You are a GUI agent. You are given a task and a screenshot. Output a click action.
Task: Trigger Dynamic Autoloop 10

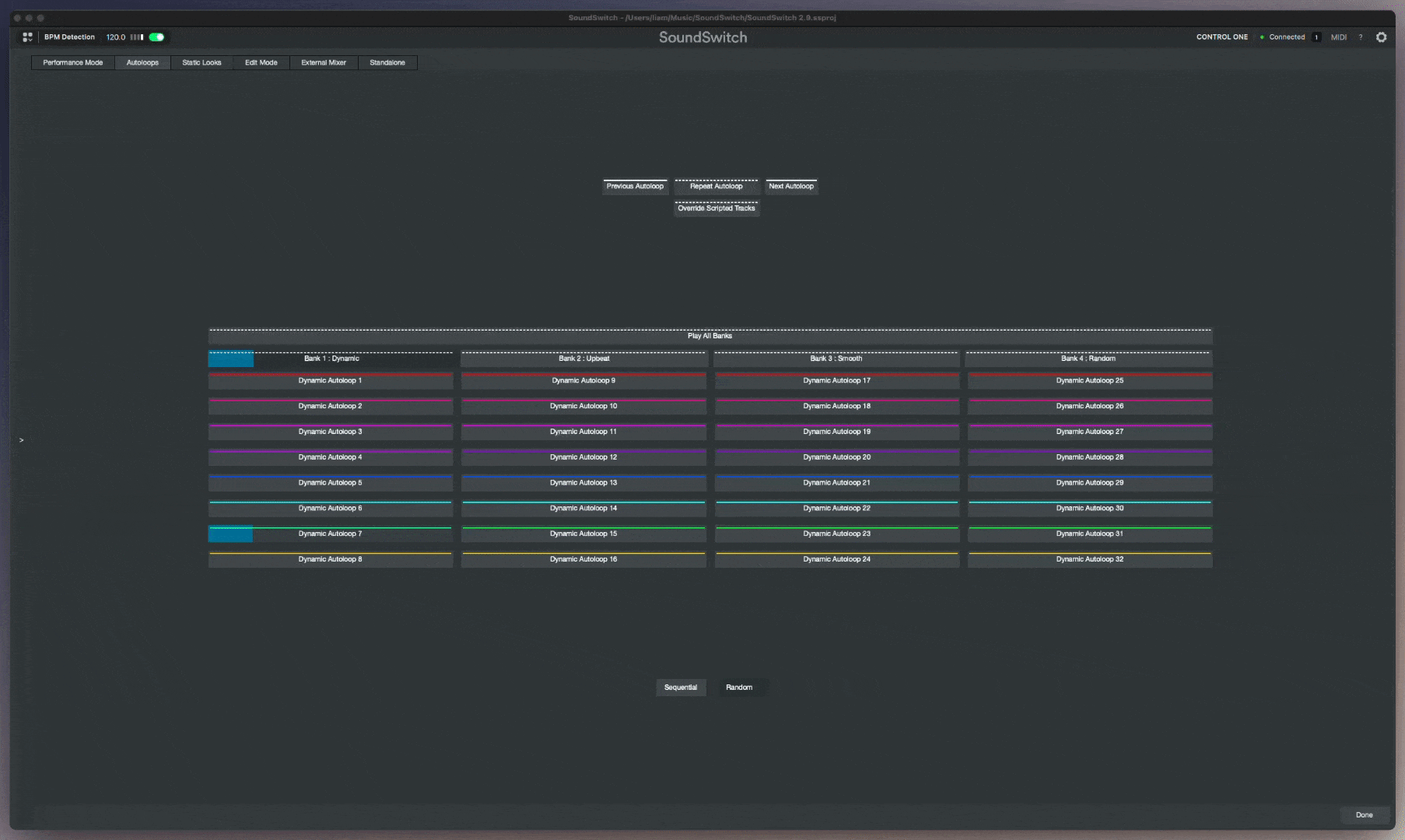click(583, 407)
